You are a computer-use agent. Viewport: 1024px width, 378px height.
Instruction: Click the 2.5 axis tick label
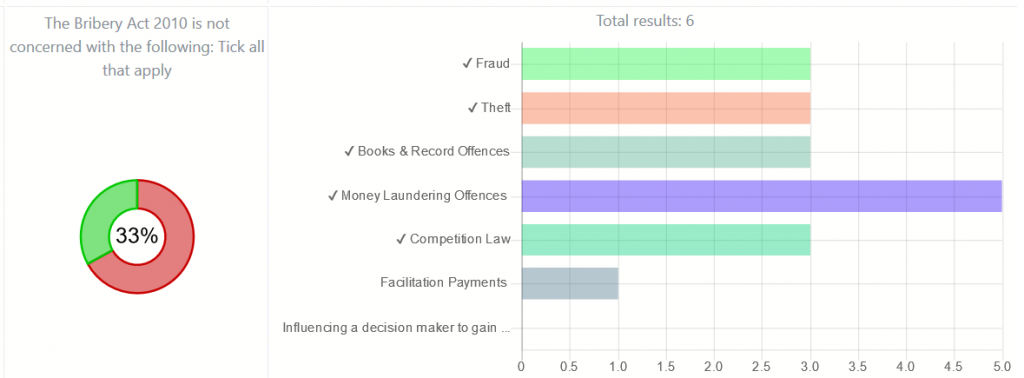pos(761,367)
